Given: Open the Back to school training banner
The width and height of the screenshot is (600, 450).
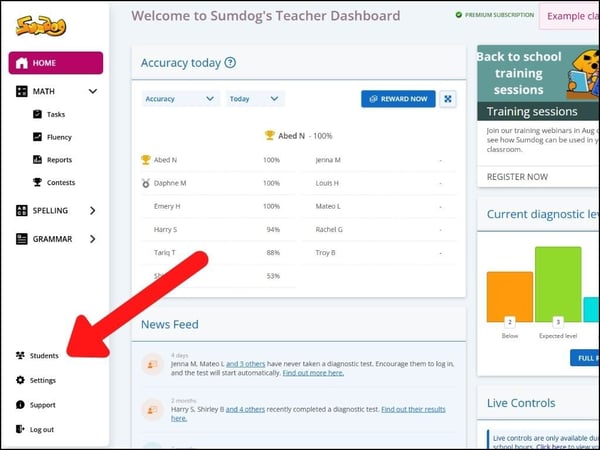Looking at the screenshot, I should click(538, 83).
